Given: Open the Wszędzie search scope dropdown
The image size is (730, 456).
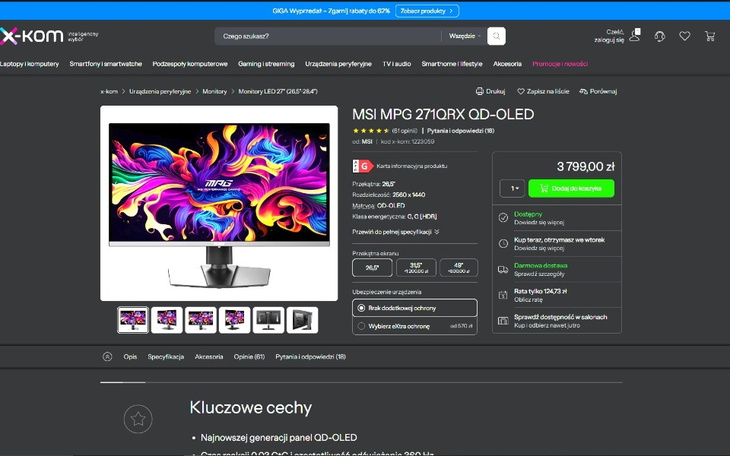Looking at the screenshot, I should (x=464, y=36).
